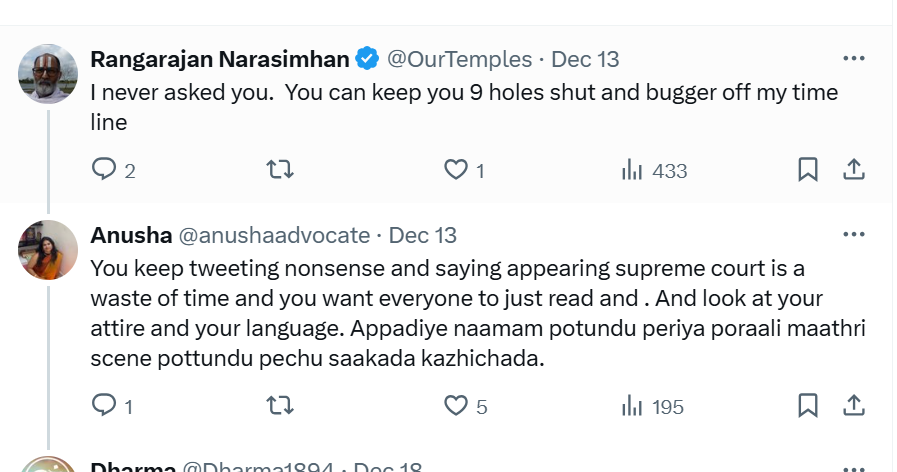The width and height of the screenshot is (897, 472).
Task: Like Rangarajan Narasimhan's tweet
Action: coord(456,170)
